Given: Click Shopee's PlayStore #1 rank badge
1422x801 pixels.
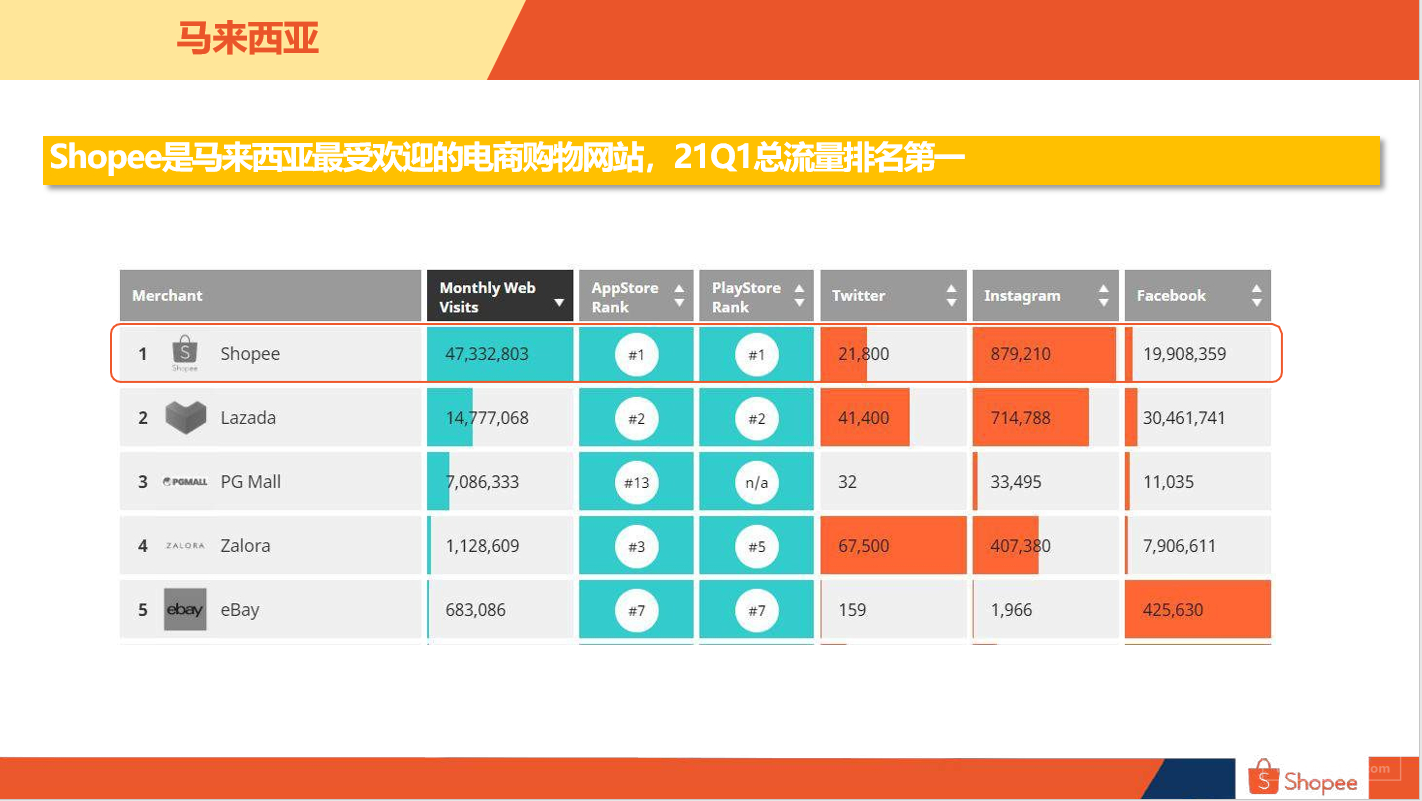Looking at the screenshot, I should 757,354.
